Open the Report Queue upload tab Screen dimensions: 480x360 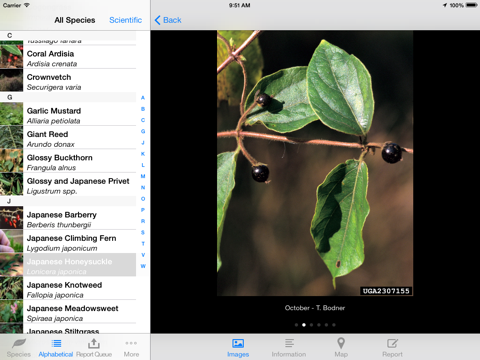(x=94, y=348)
